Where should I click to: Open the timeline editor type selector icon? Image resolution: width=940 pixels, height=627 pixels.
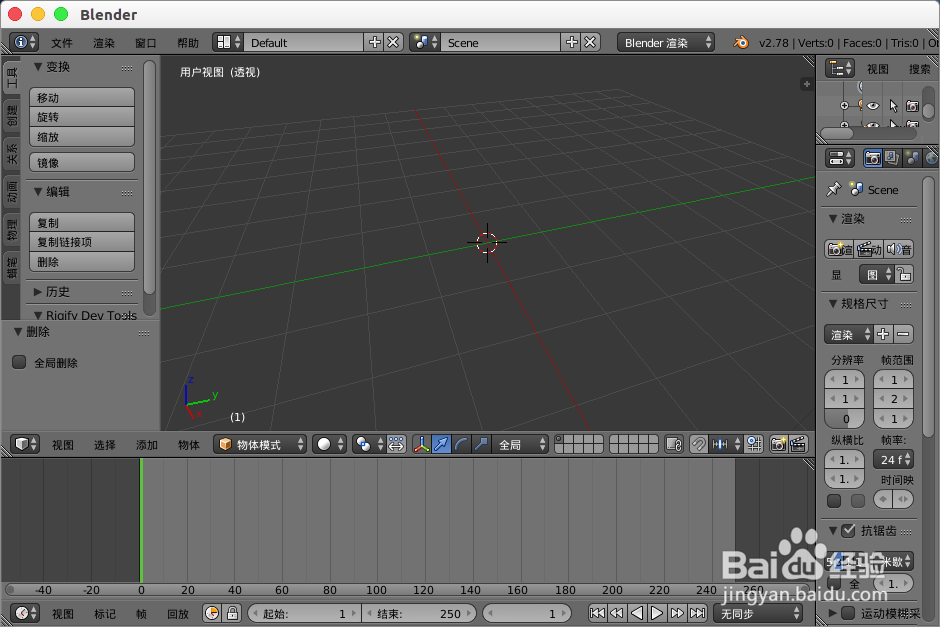[x=22, y=614]
